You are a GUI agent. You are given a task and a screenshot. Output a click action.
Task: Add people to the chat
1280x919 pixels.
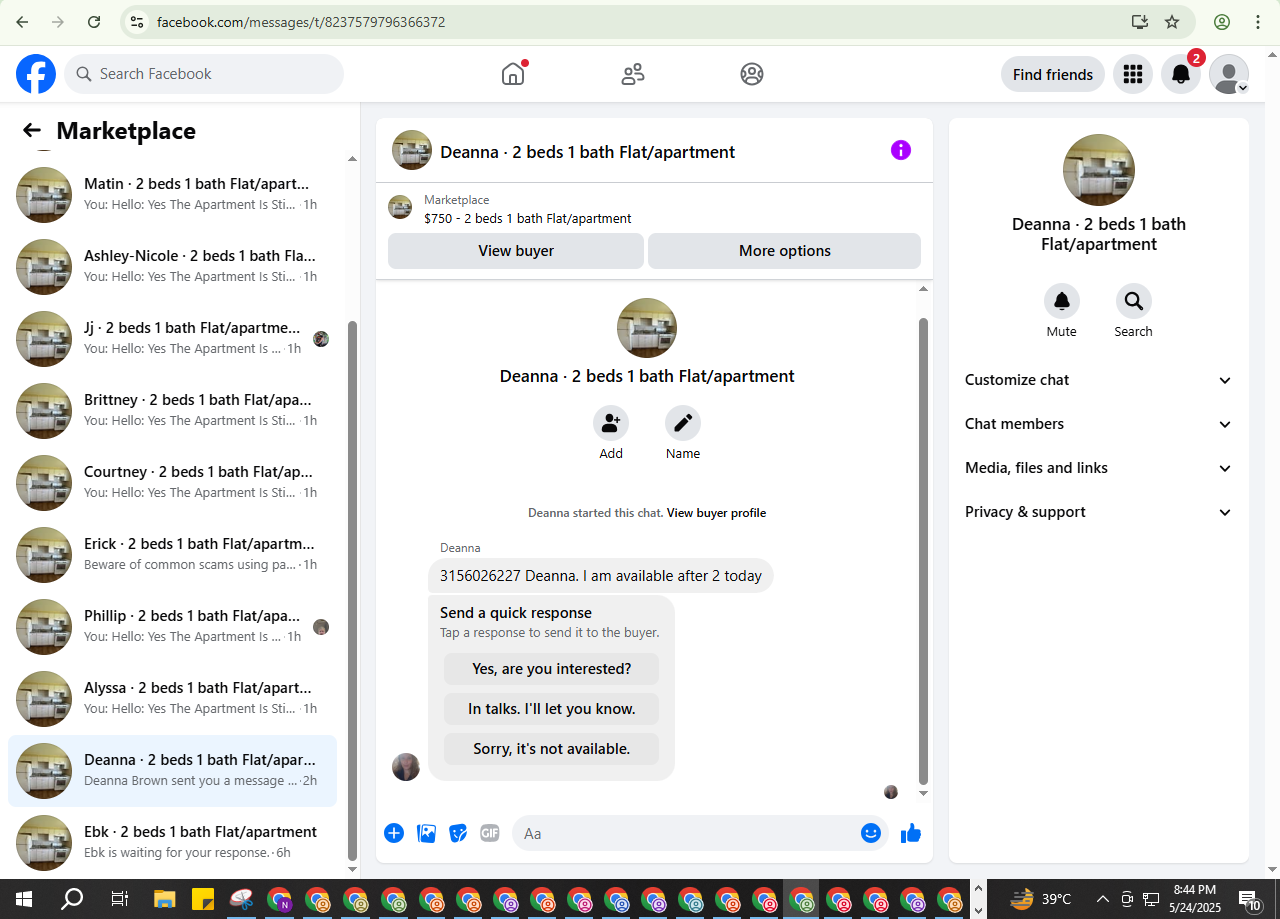(x=611, y=423)
